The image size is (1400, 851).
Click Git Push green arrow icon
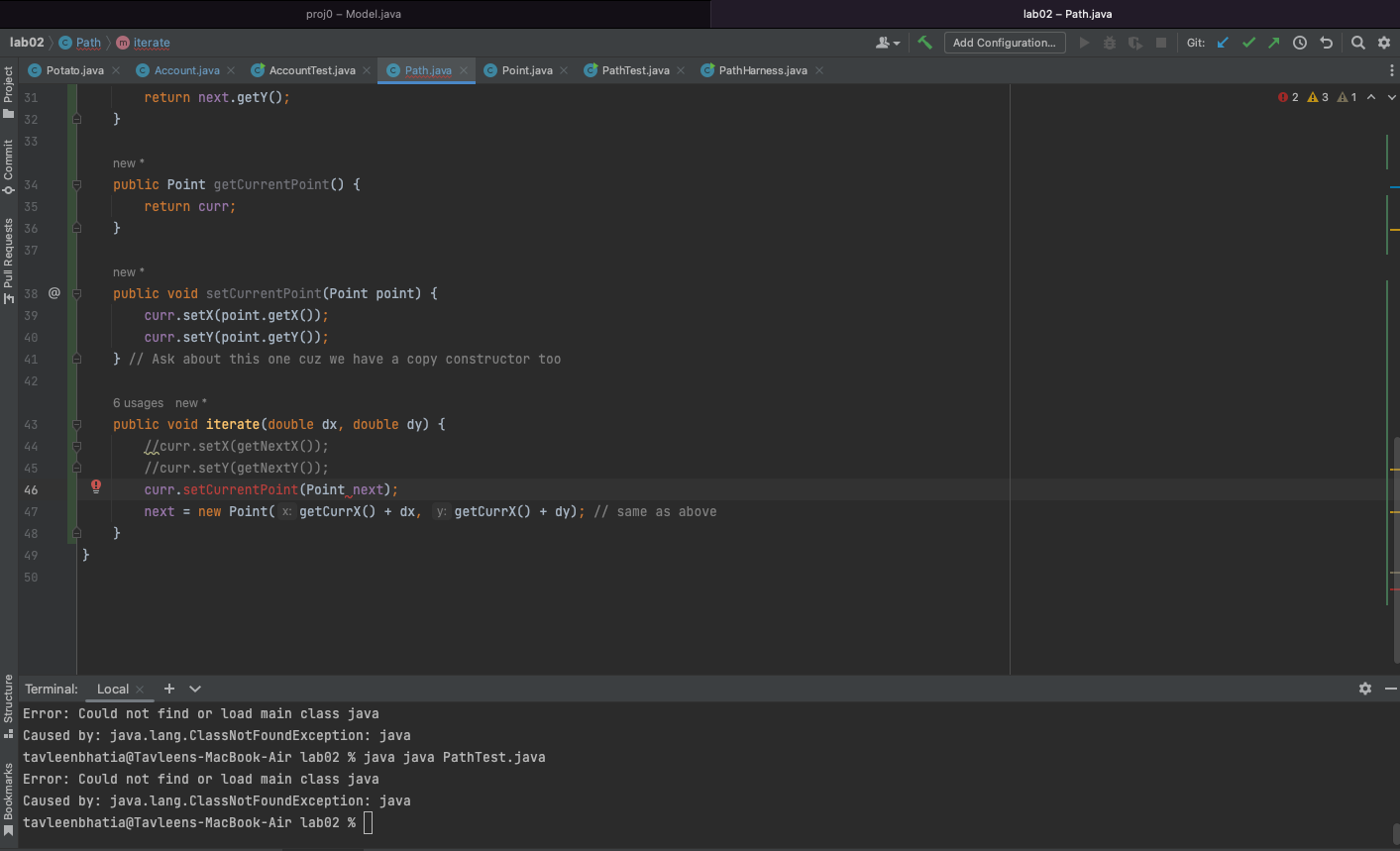(x=1274, y=43)
